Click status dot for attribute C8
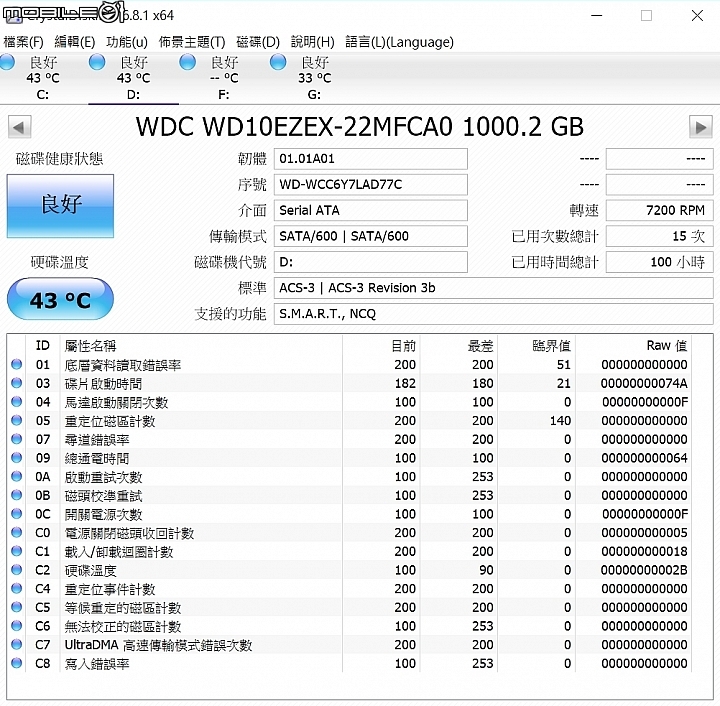720x706 pixels. (17, 663)
